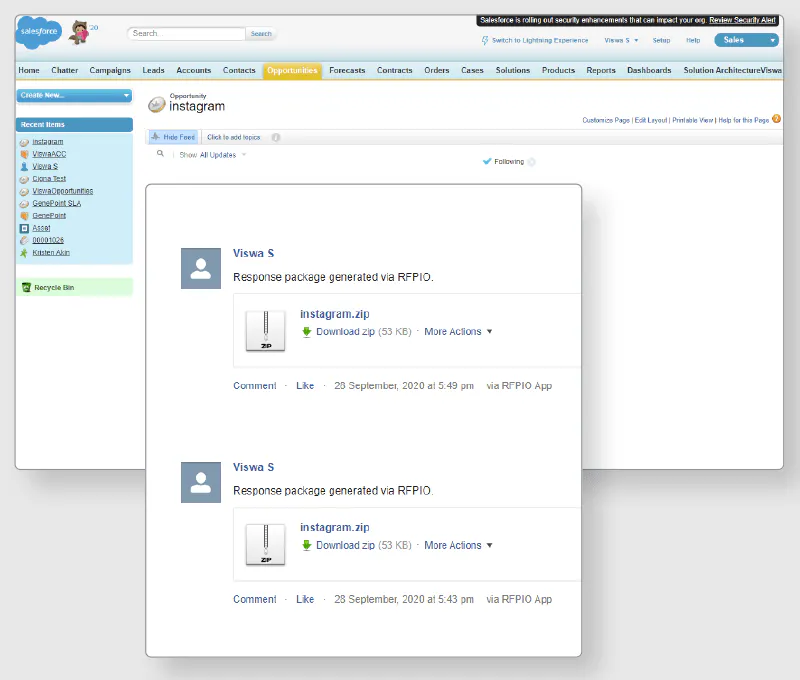Click icon beside GenePoint SLA recent item
Image resolution: width=800 pixels, height=680 pixels.
pyautogui.click(x=24, y=204)
